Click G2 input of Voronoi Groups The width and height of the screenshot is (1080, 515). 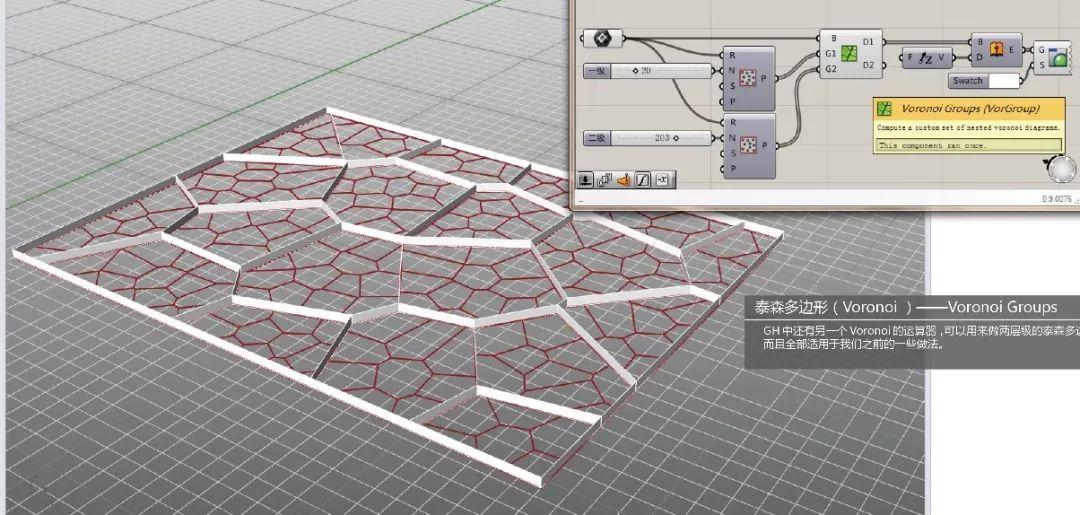[x=830, y=70]
